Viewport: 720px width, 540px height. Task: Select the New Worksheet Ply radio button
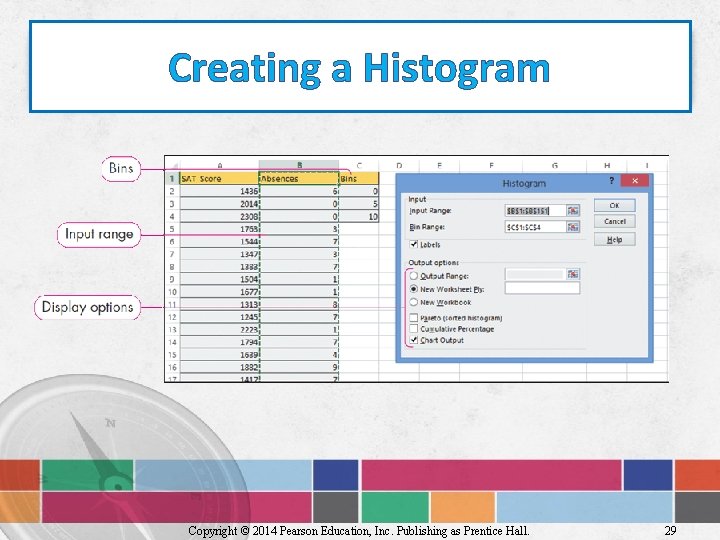413,289
